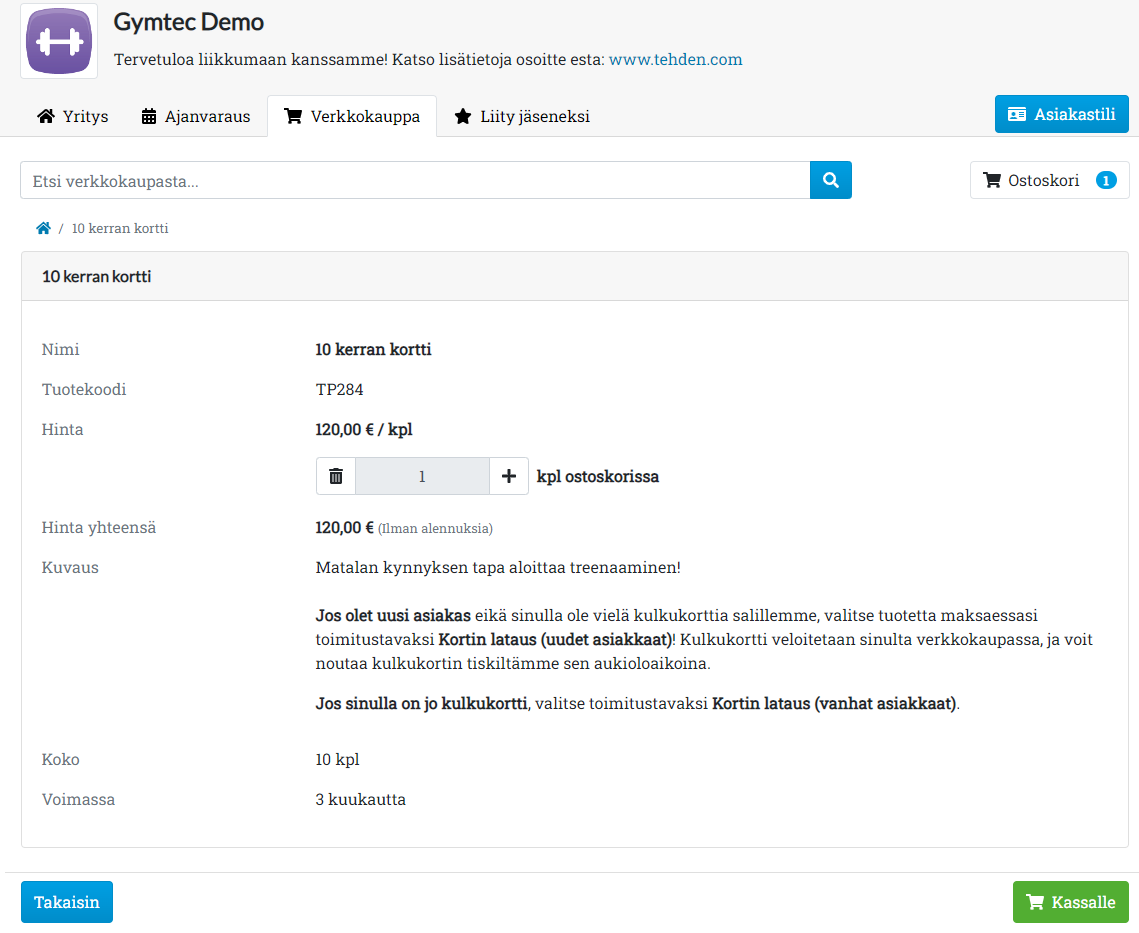Viewport: 1139px width, 933px height.
Task: Focus the Etsi verkkokaupasta search field
Action: click(x=415, y=180)
